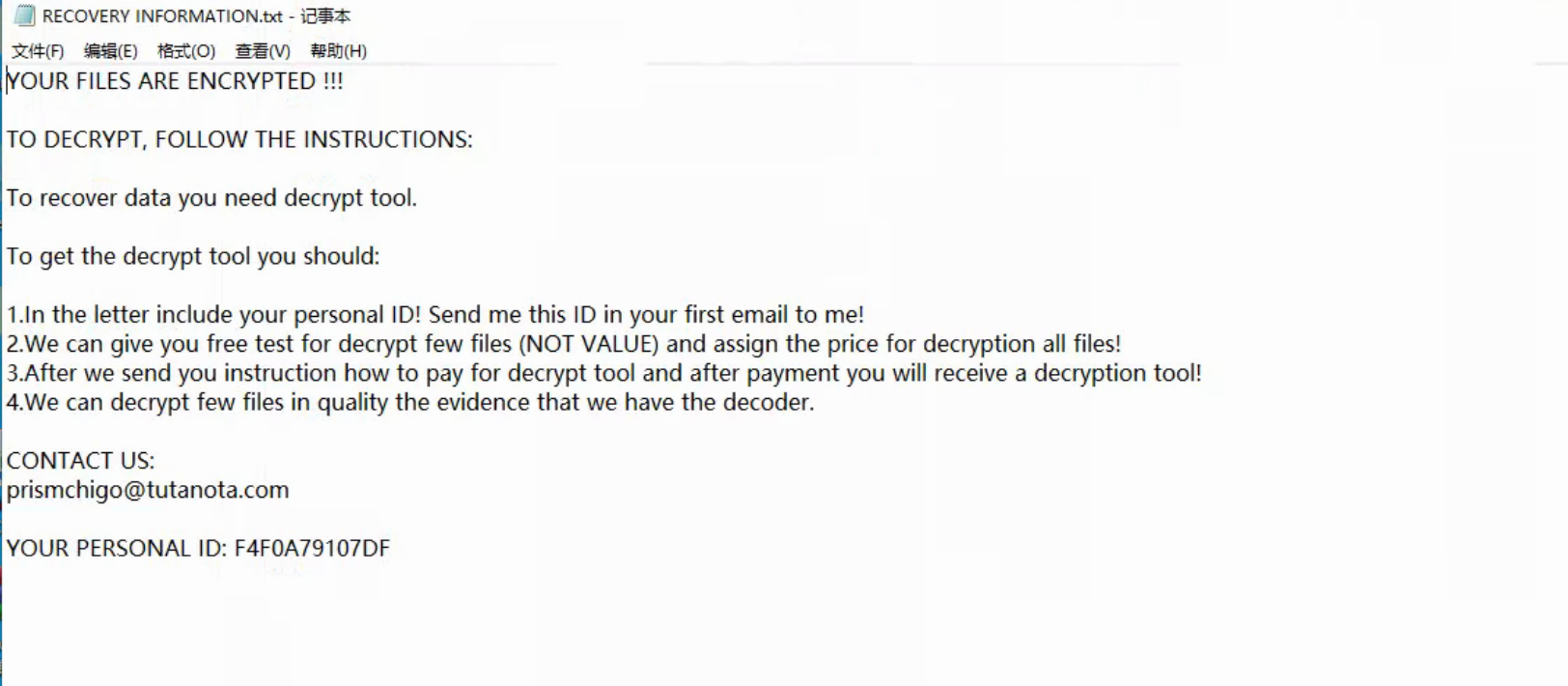Open the 文件(F) menu
The image size is (1568, 686).
(x=38, y=51)
